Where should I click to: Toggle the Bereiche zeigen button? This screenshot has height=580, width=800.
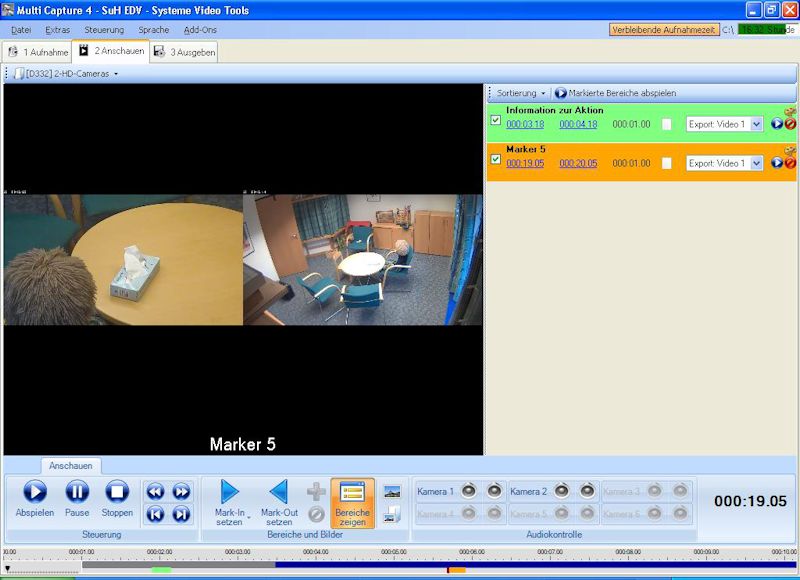pos(352,502)
